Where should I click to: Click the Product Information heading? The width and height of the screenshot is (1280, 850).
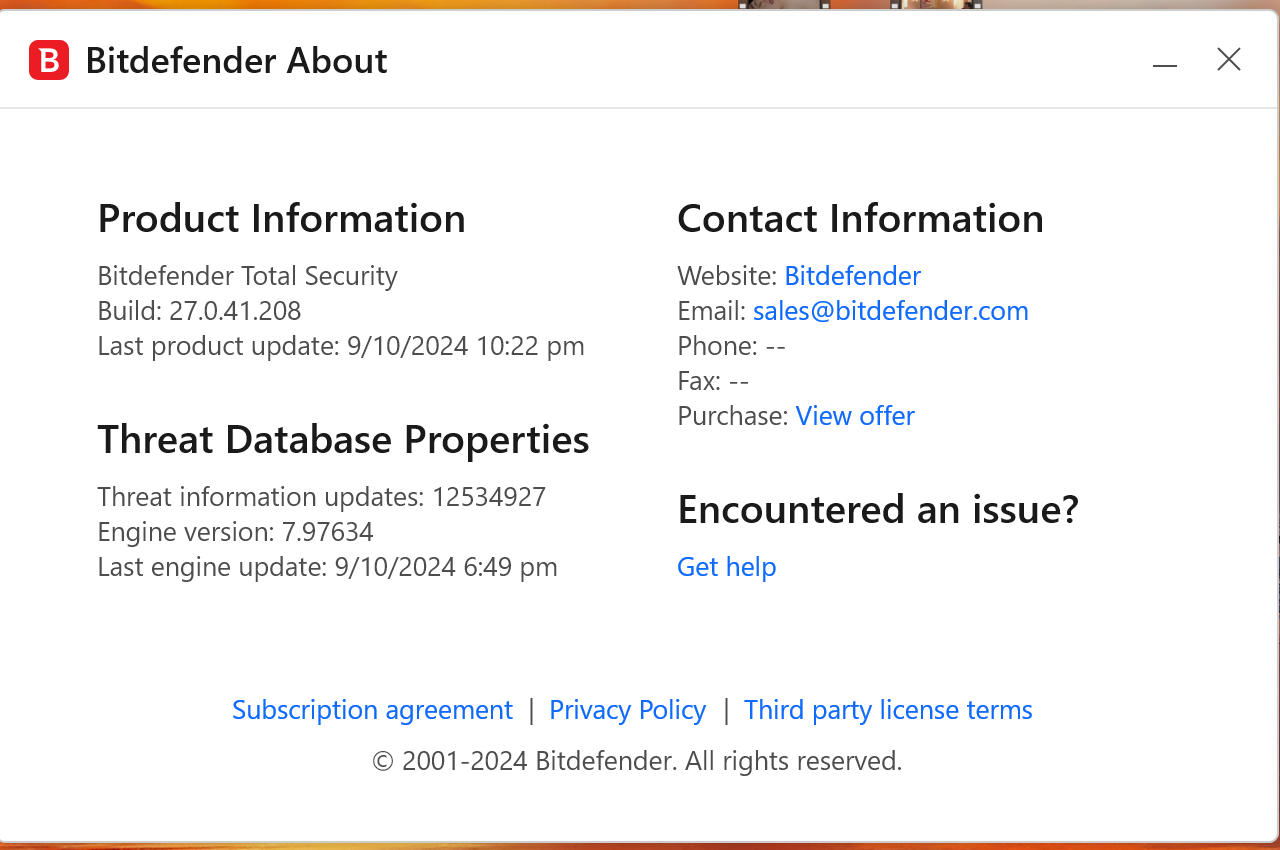point(281,218)
